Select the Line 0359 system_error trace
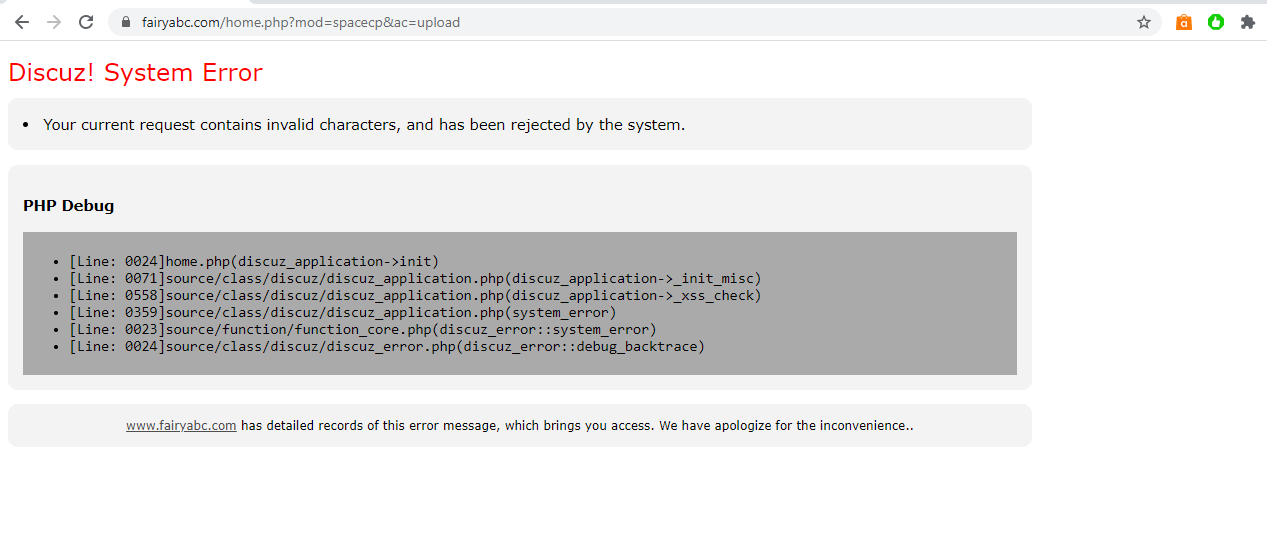The width and height of the screenshot is (1267, 547). (x=343, y=313)
